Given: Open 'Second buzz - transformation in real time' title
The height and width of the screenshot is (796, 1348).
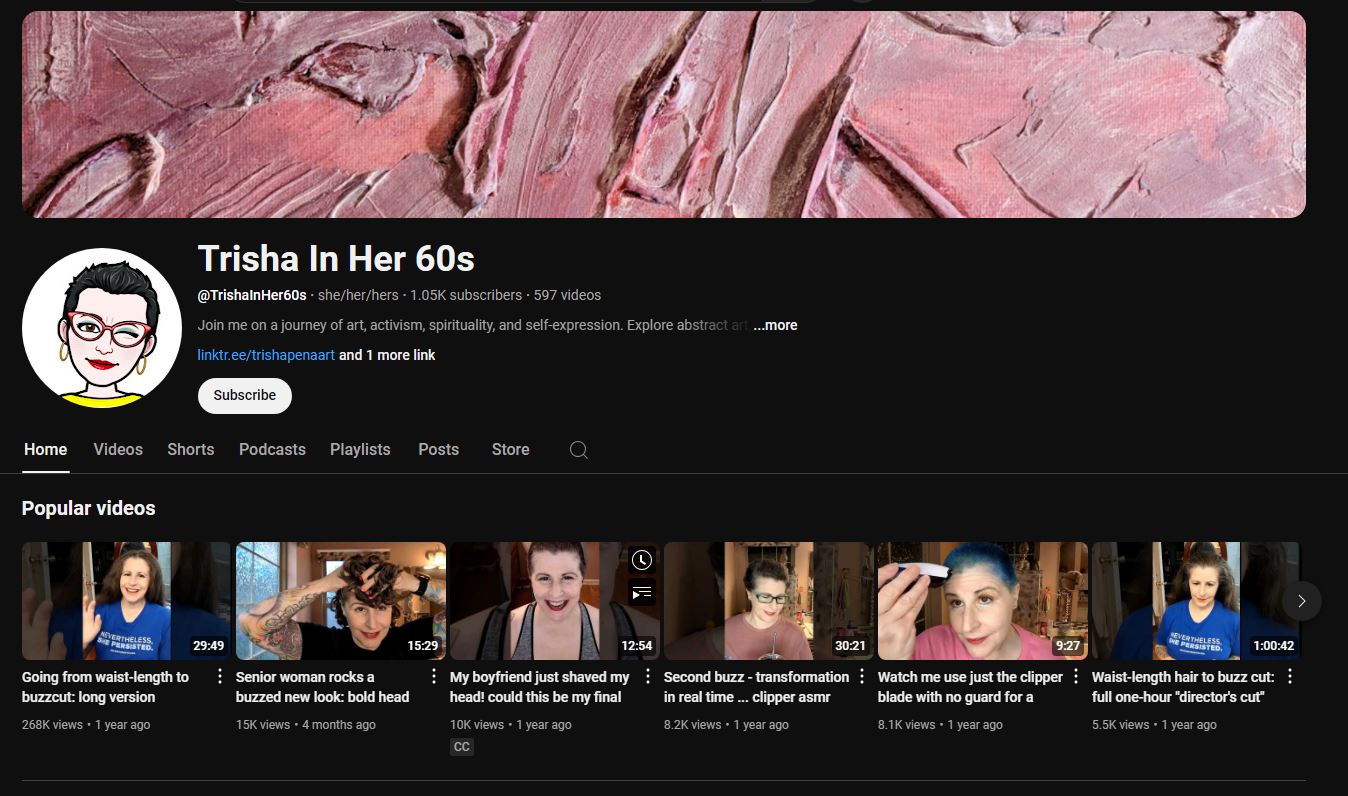Looking at the screenshot, I should point(756,687).
